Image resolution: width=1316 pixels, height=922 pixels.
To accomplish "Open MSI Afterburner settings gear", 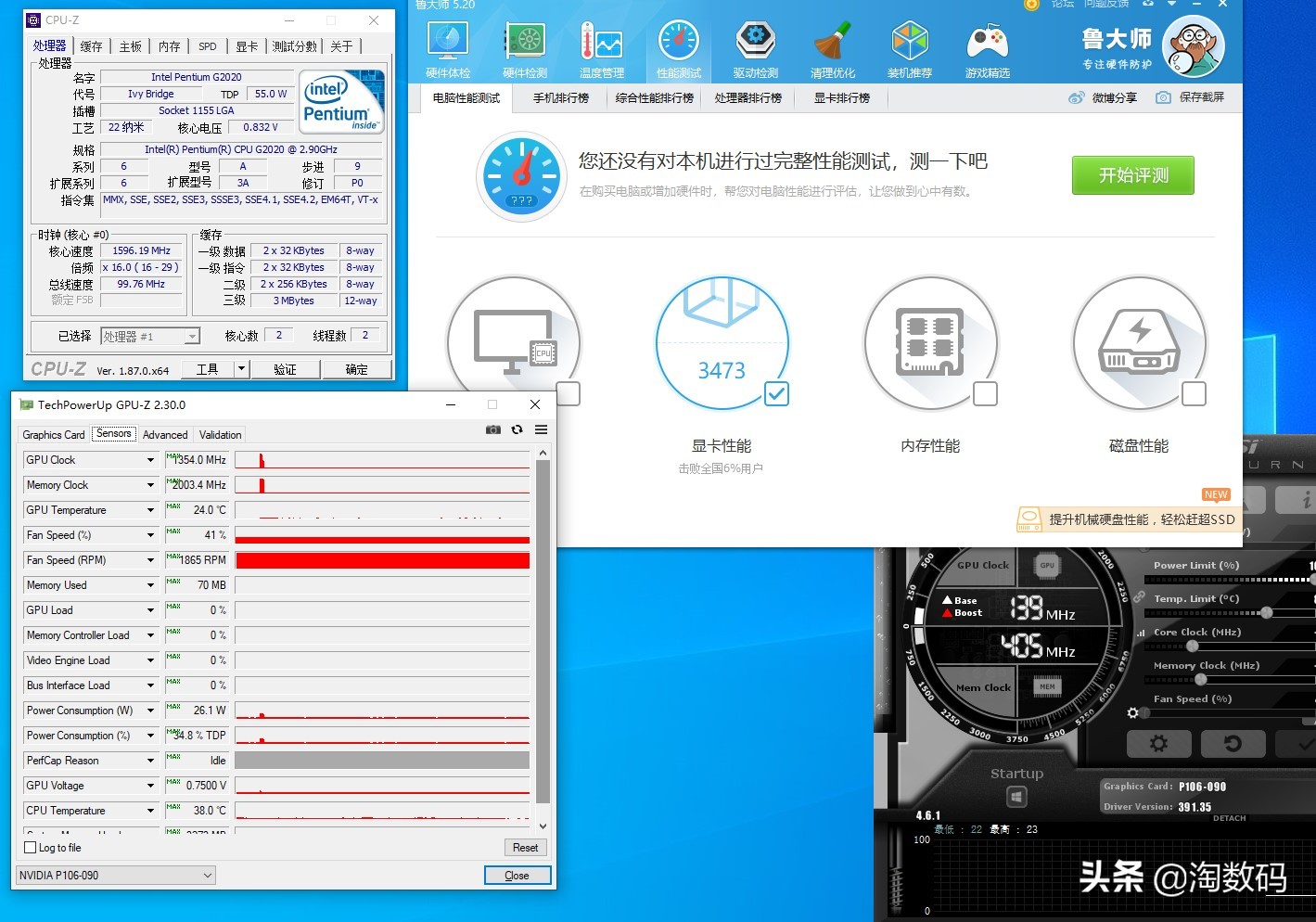I will pyautogui.click(x=1158, y=743).
